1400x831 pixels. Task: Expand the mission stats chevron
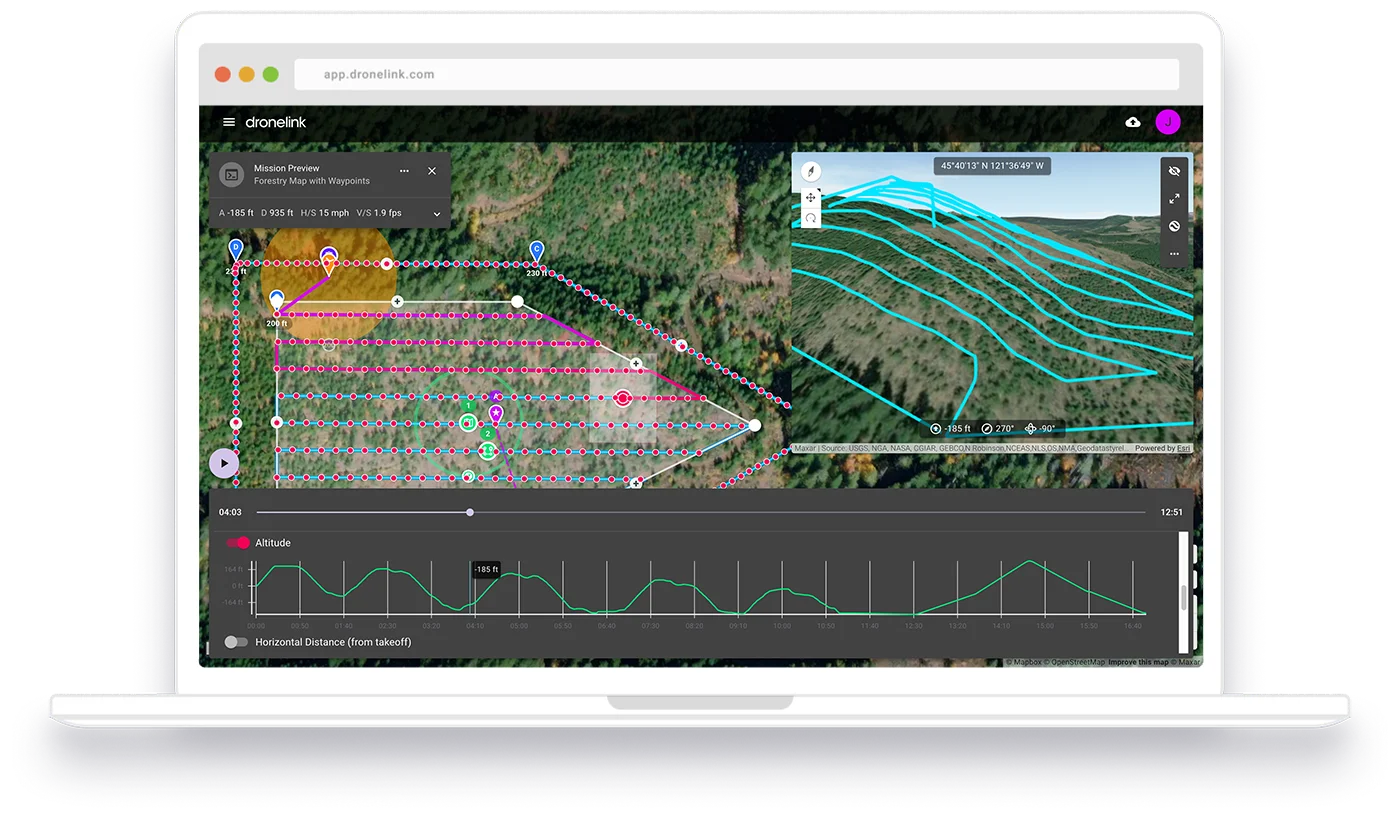[437, 214]
